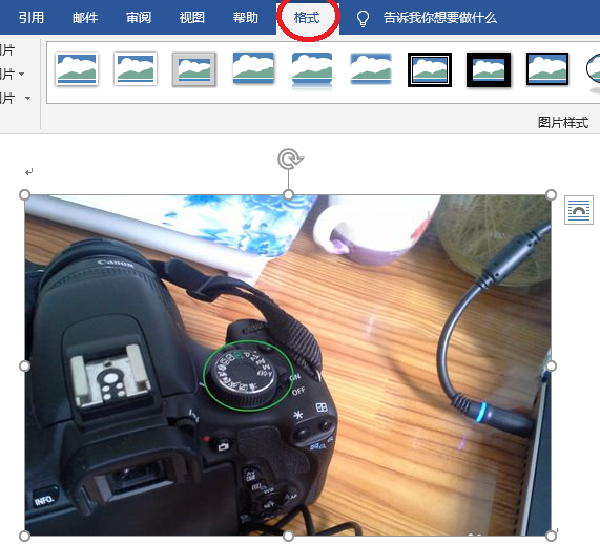This screenshot has height=544, width=600.
Task: Apply the thick black matte picture style
Action: (489, 70)
